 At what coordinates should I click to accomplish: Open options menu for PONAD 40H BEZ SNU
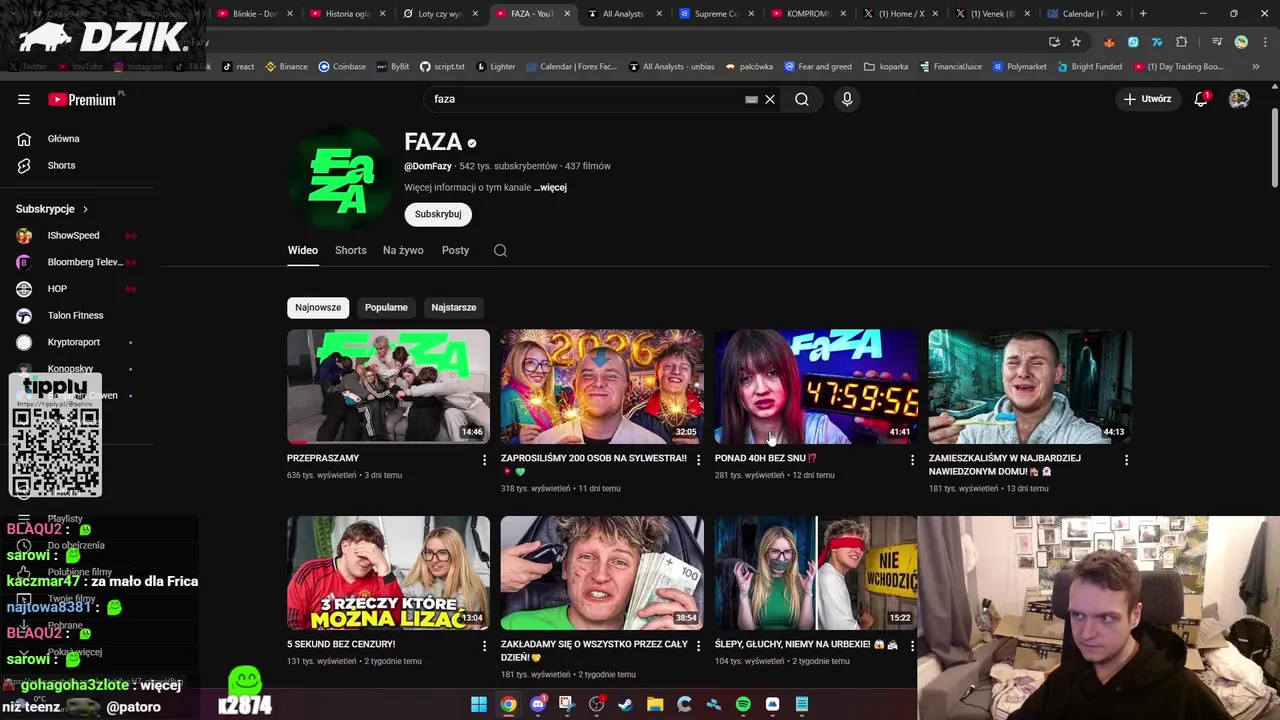912,460
